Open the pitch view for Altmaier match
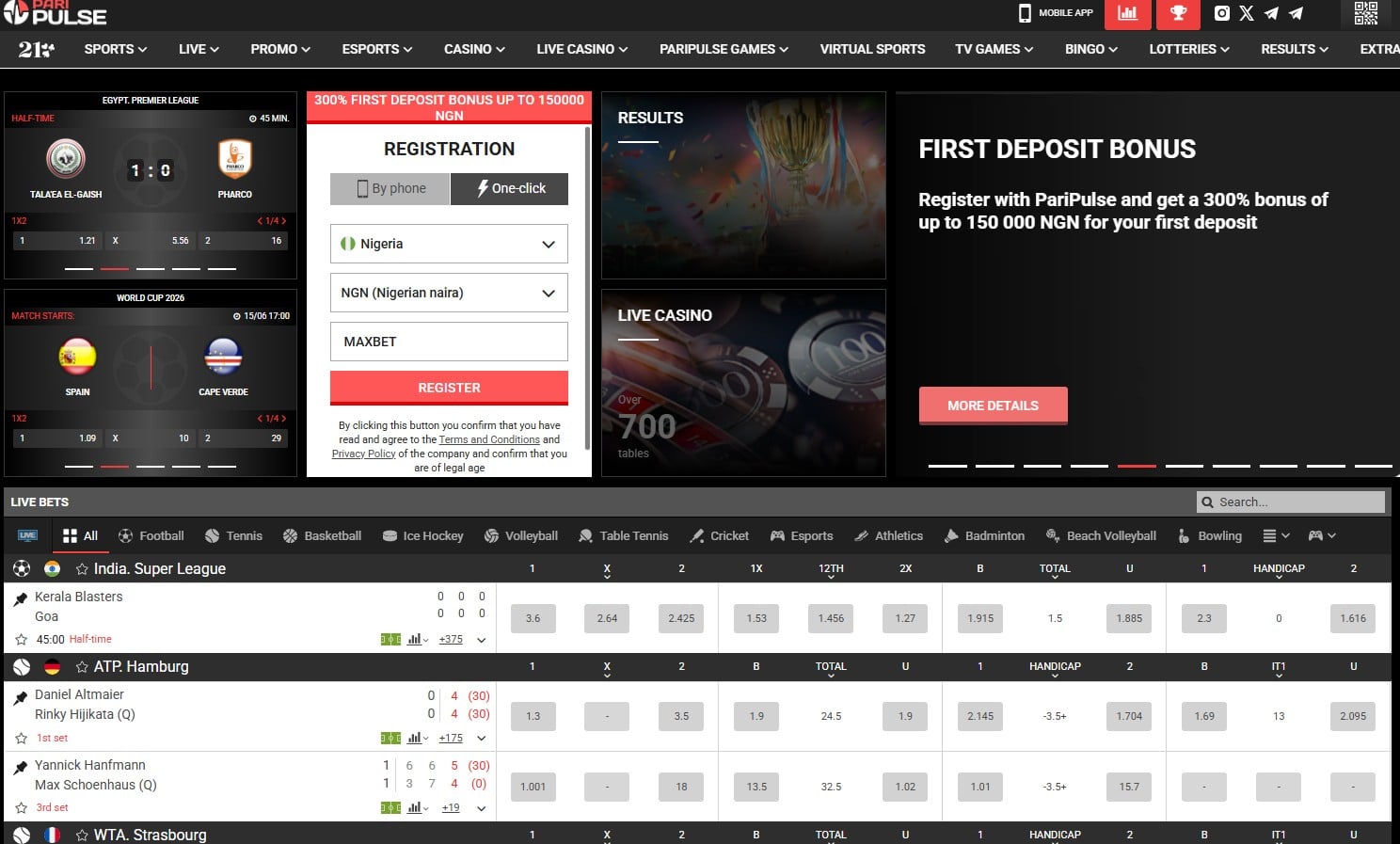 (390, 738)
